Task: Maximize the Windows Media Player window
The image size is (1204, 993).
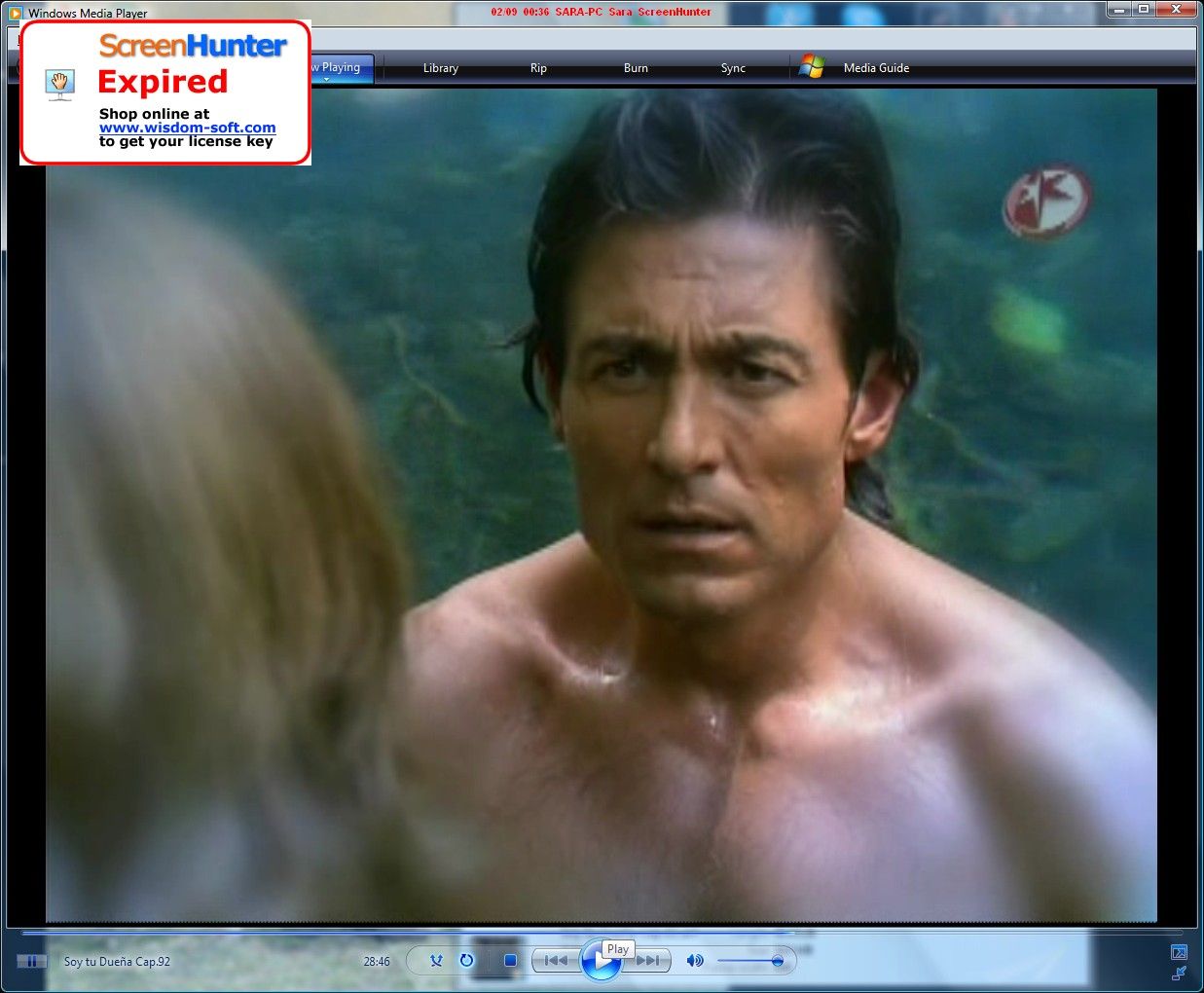Action: click(1144, 10)
